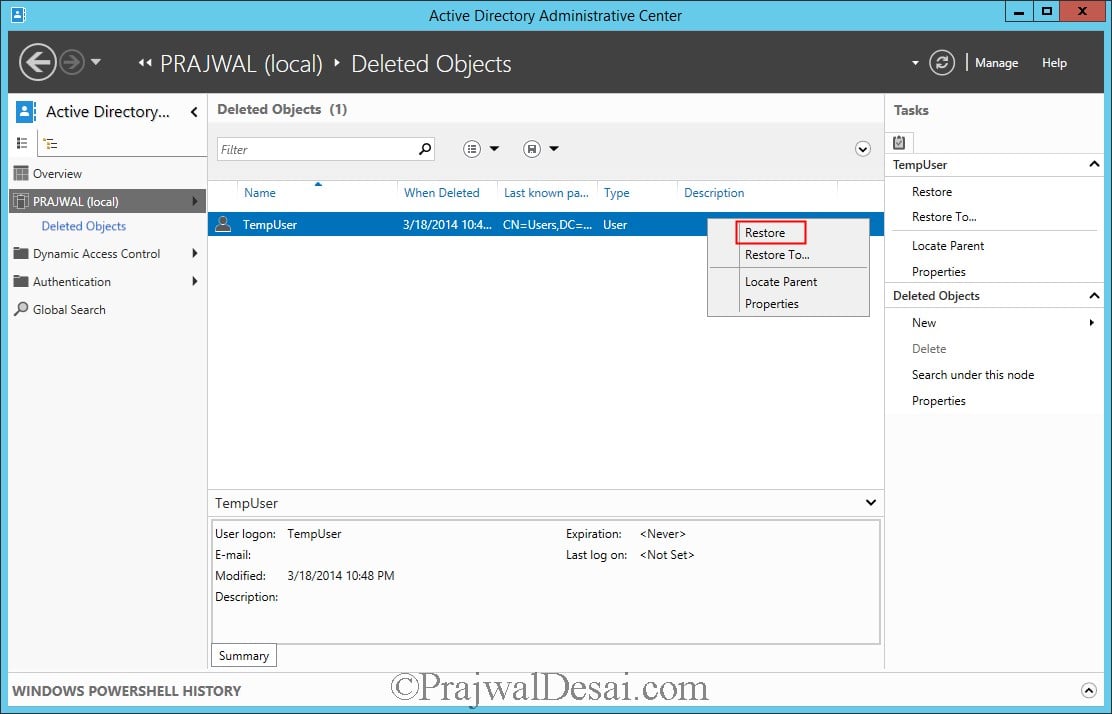Click the breadcrumb double-chevron icon
1112x714 pixels.
(x=145, y=63)
